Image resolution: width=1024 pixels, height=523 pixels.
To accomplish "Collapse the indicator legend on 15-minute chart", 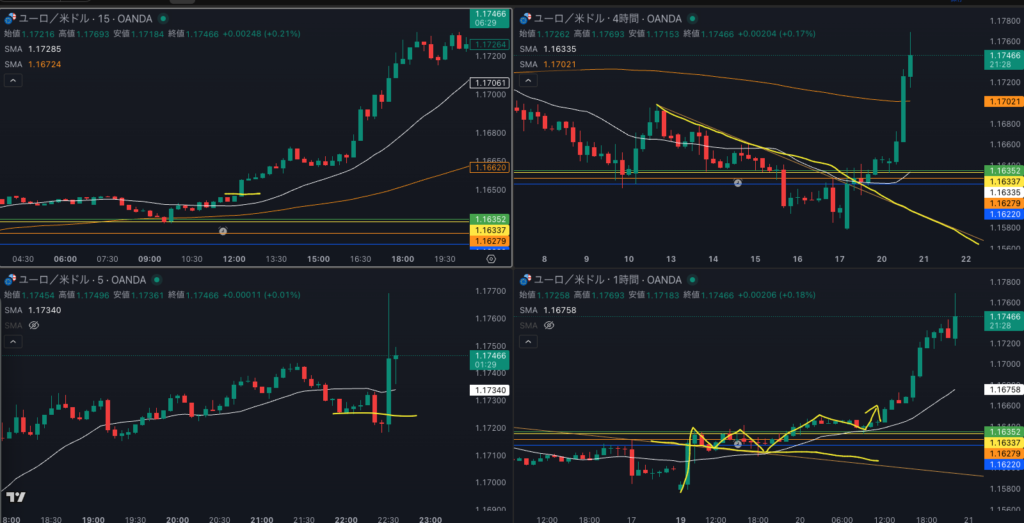I will click(14, 82).
